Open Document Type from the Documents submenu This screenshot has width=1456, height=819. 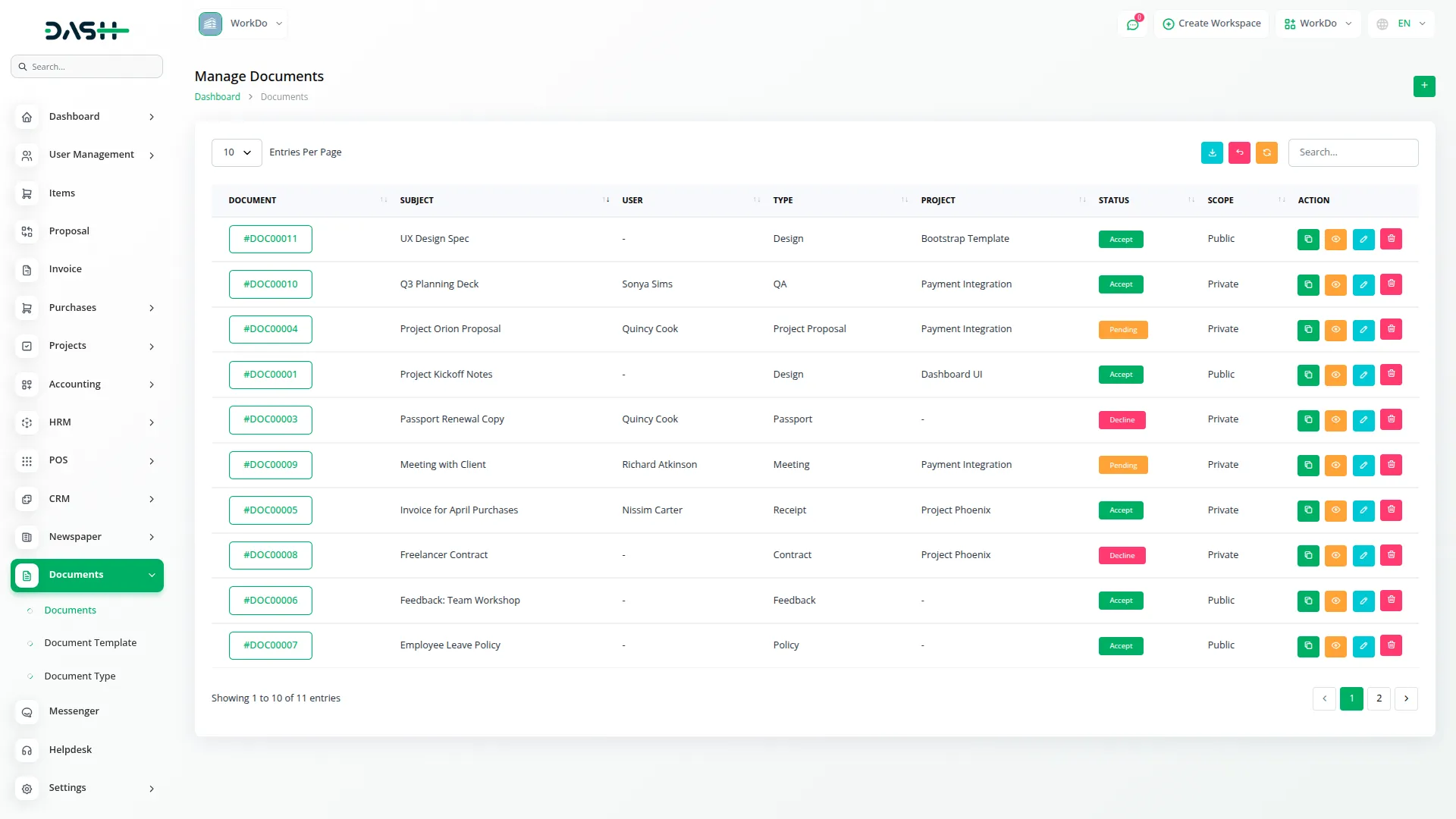click(79, 676)
